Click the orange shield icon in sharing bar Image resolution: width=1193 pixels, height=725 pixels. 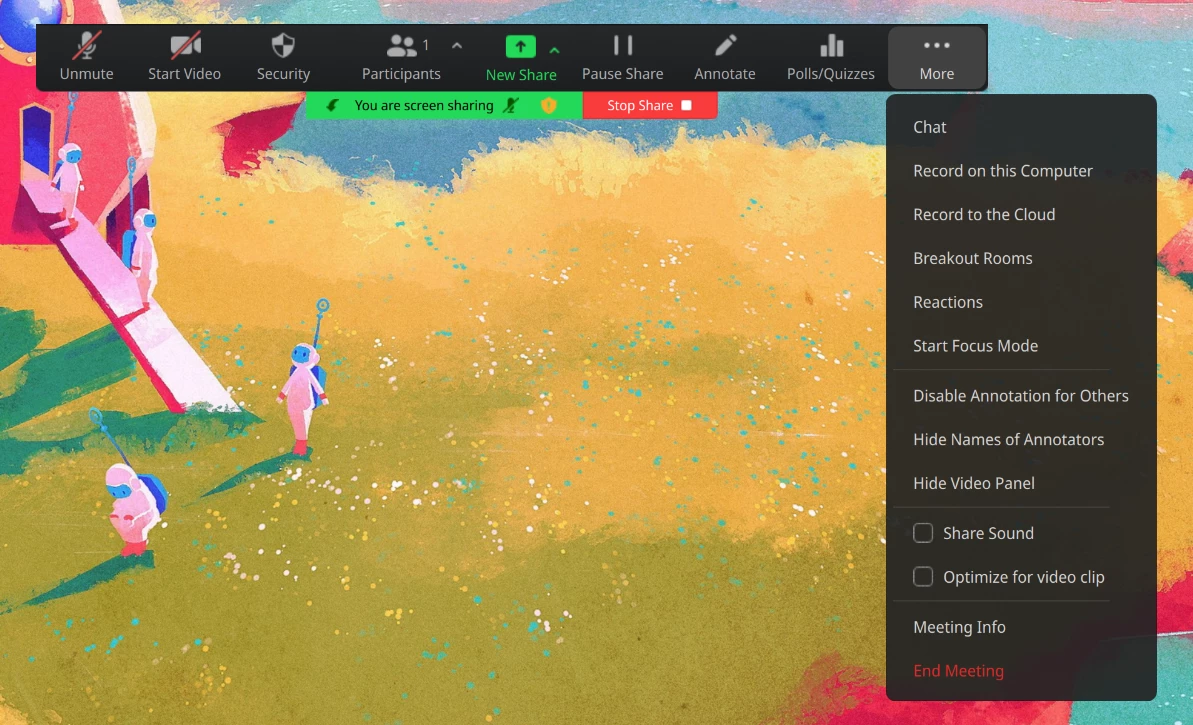pyautogui.click(x=549, y=105)
